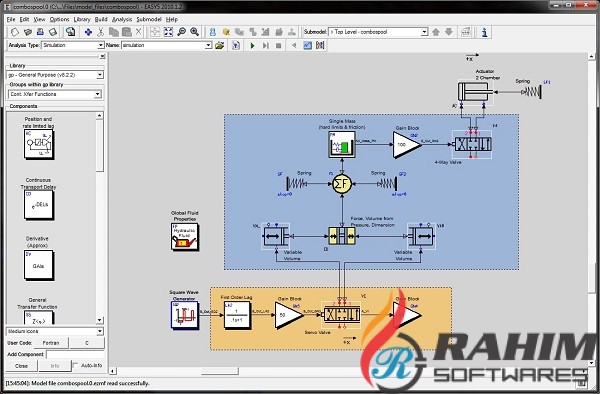Click the Sum of Forces ΣF block
The width and height of the screenshot is (600, 394).
coord(342,184)
